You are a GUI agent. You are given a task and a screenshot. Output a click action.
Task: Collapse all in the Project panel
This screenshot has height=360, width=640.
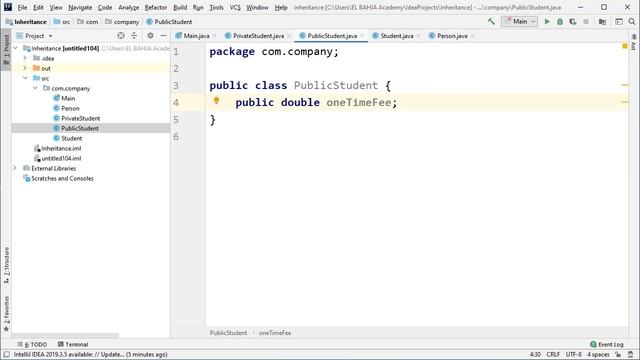pyautogui.click(x=134, y=36)
